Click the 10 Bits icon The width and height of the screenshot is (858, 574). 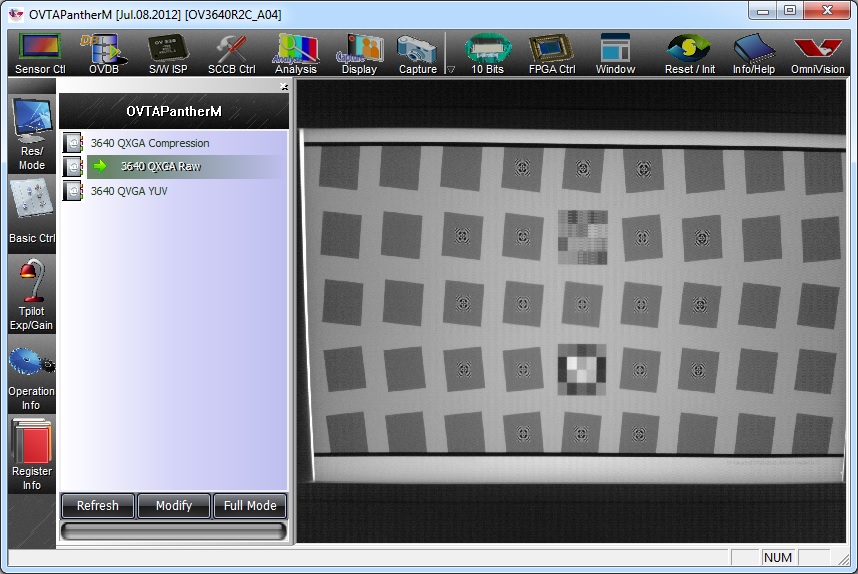pos(487,54)
